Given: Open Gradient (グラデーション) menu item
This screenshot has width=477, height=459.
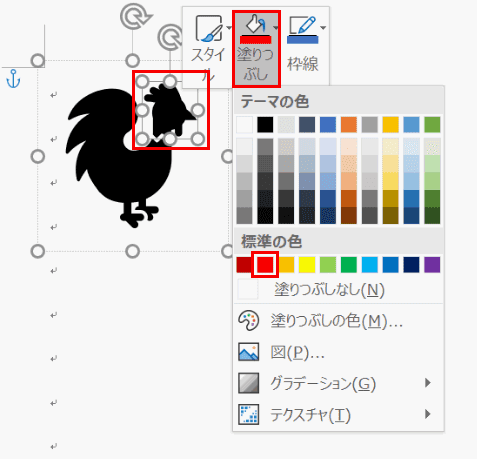Looking at the screenshot, I should tap(338, 383).
